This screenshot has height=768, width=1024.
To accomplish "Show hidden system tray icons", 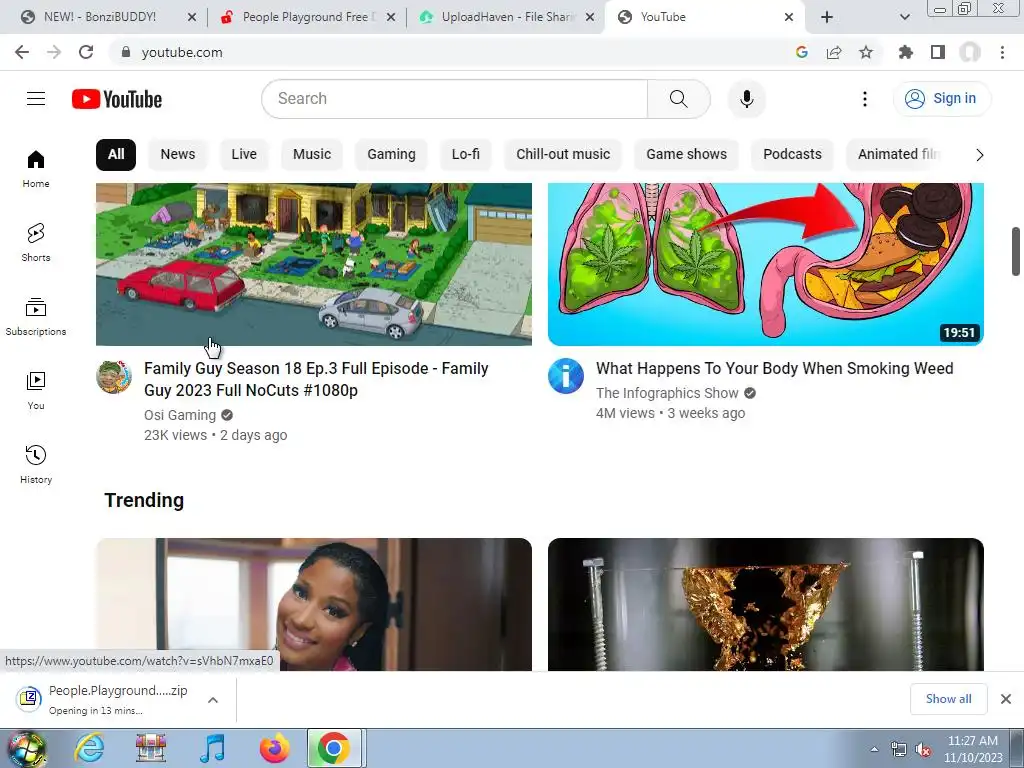I will [x=874, y=748].
